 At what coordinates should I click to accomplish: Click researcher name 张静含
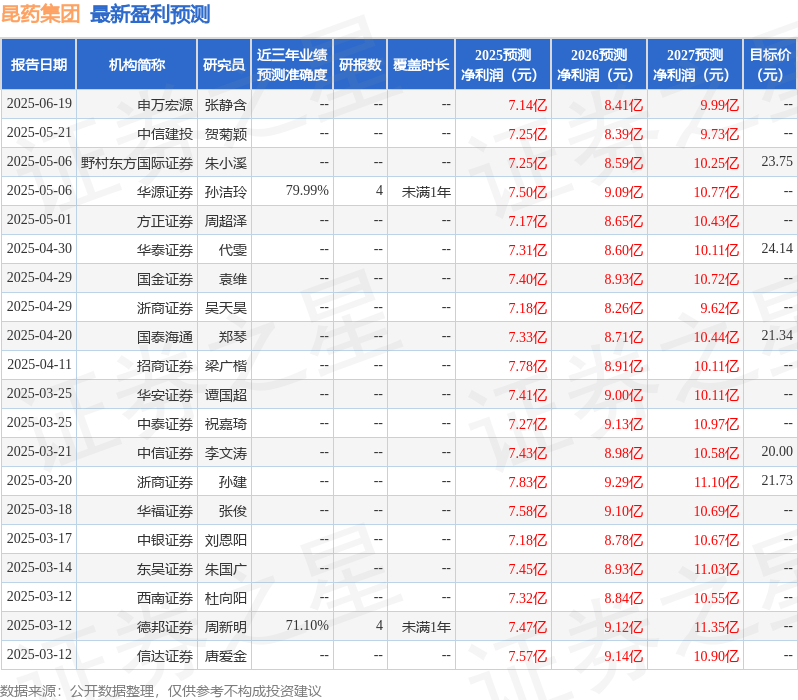(x=225, y=105)
